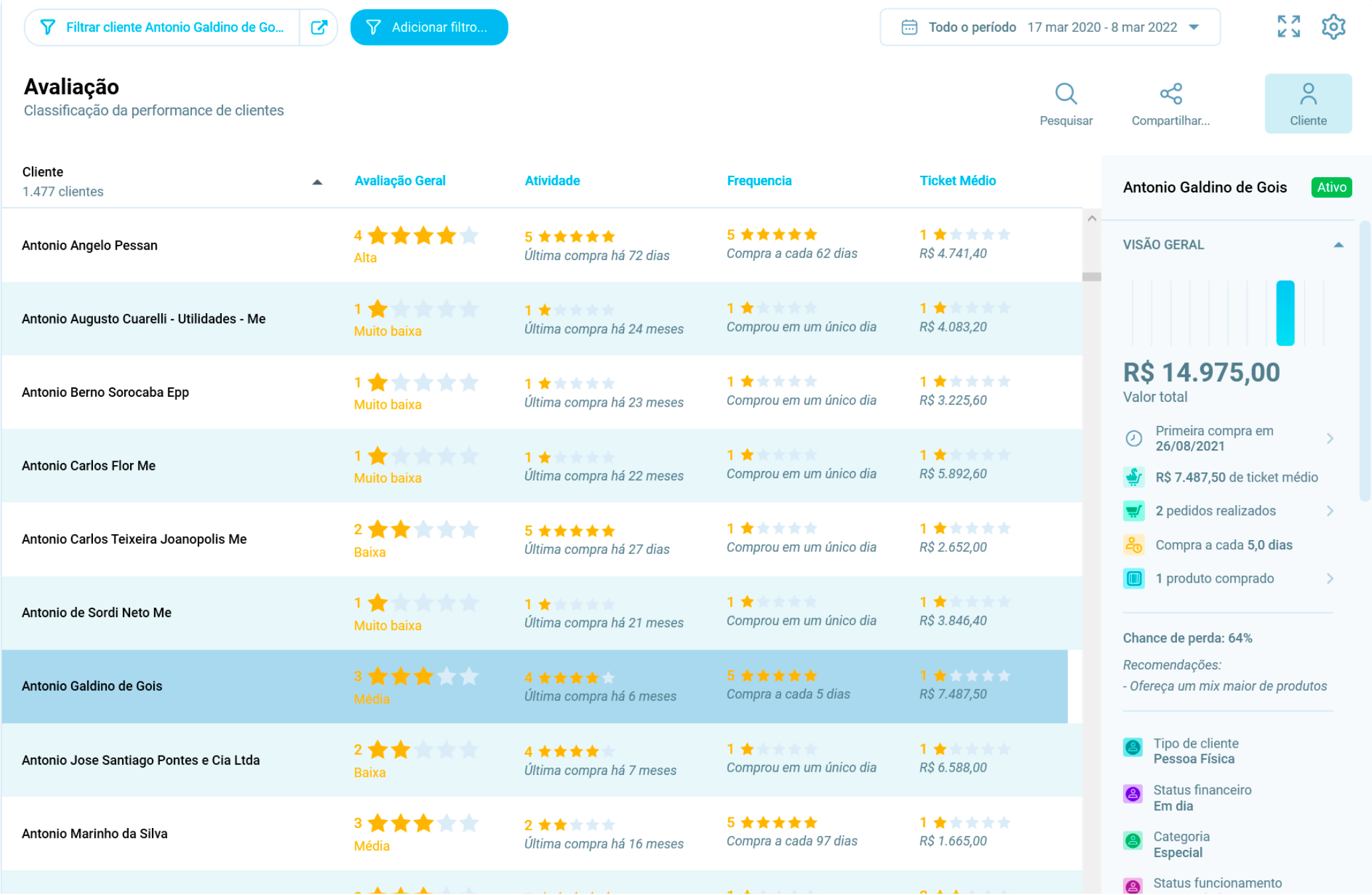Select Antonio Marinho da Silva row
1372x895 pixels.
(542, 834)
